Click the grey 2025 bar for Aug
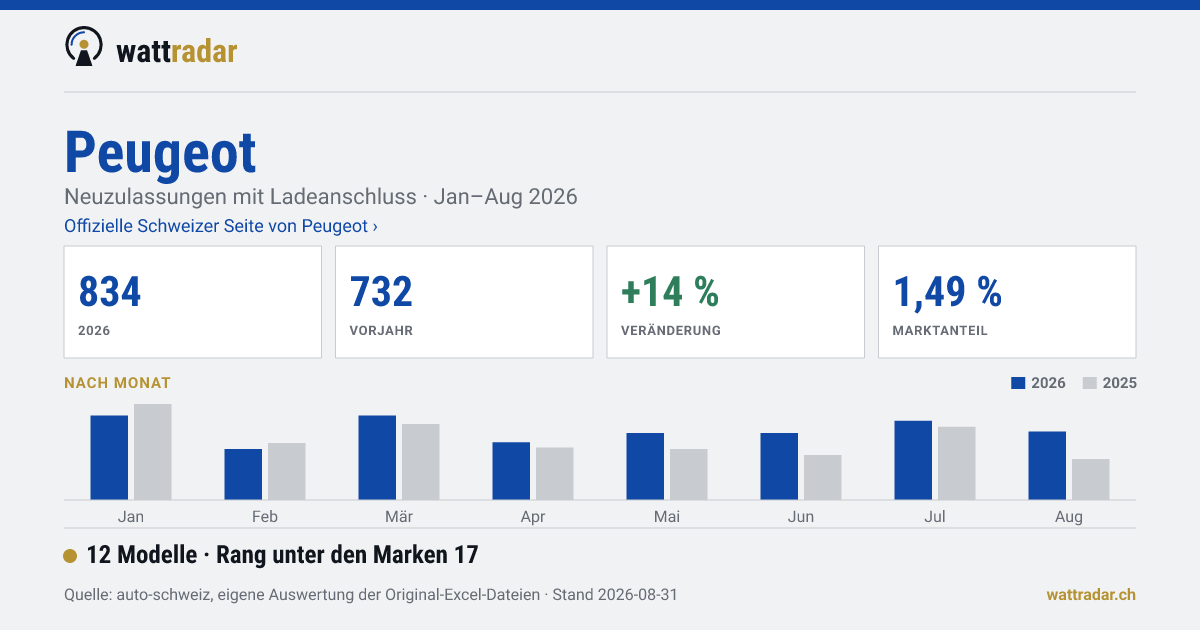This screenshot has width=1200, height=630. (1091, 479)
